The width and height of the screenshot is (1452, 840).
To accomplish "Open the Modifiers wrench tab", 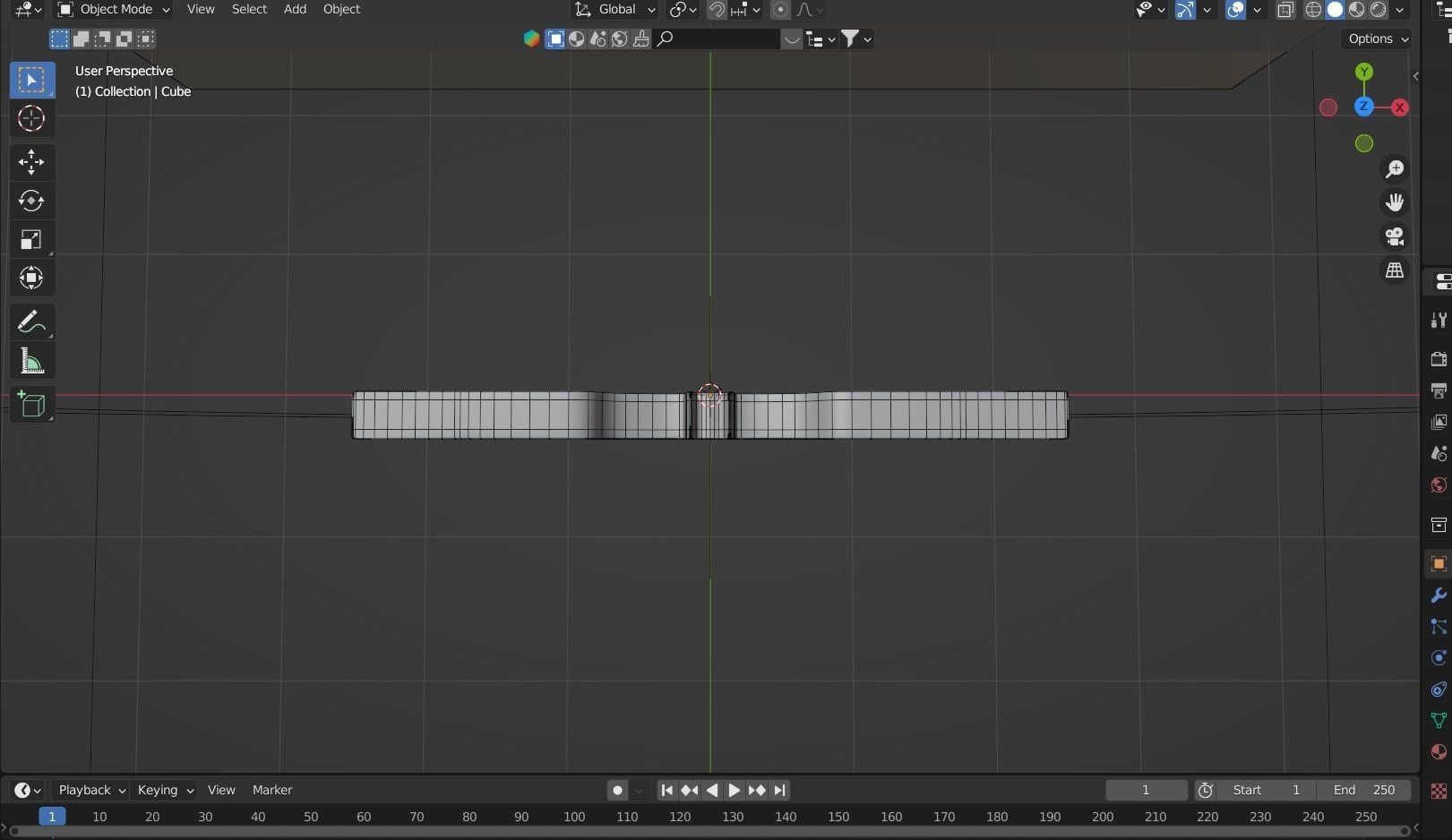I will coord(1439,595).
